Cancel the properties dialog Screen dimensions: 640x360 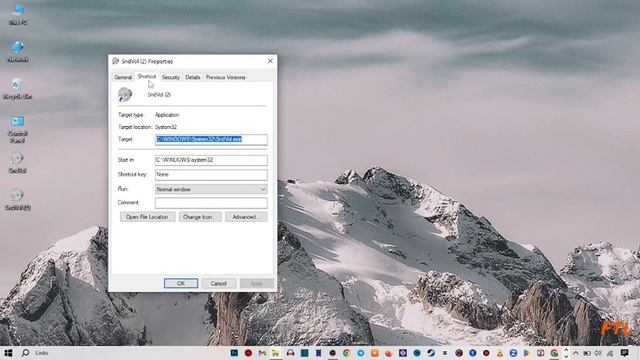[x=219, y=283]
